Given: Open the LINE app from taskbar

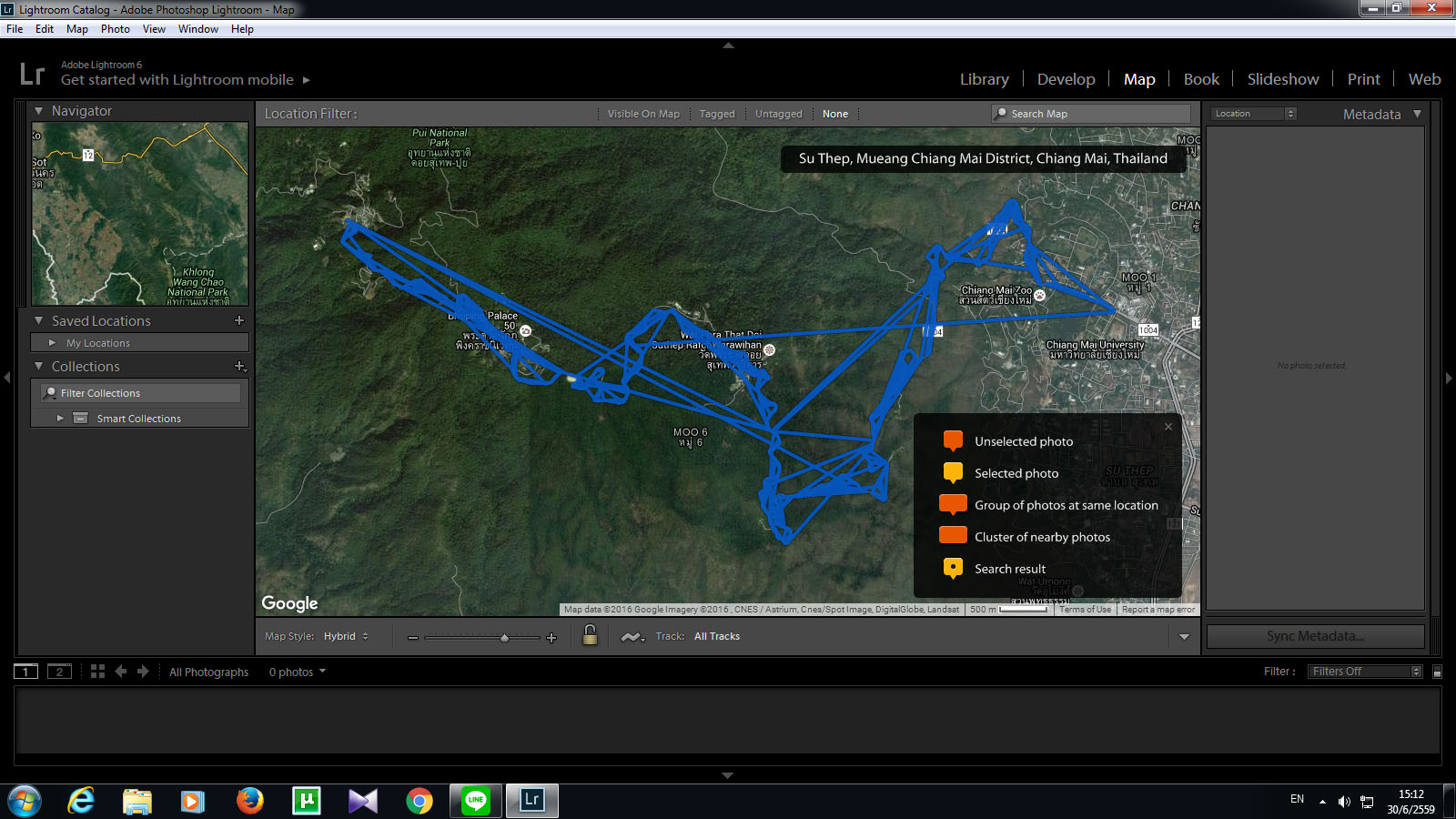Looking at the screenshot, I should click(476, 801).
